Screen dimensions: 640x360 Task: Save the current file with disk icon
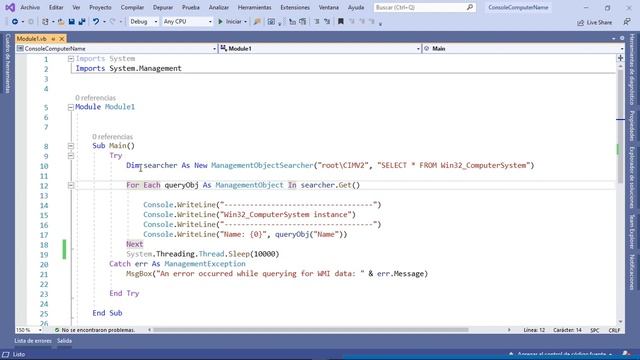pos(71,22)
